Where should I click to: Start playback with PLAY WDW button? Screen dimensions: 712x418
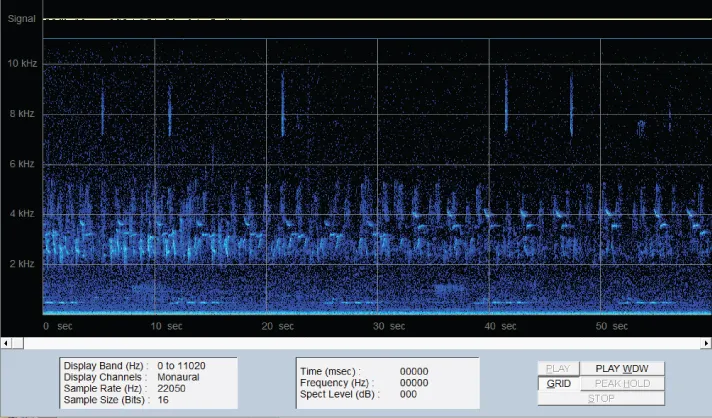point(622,369)
